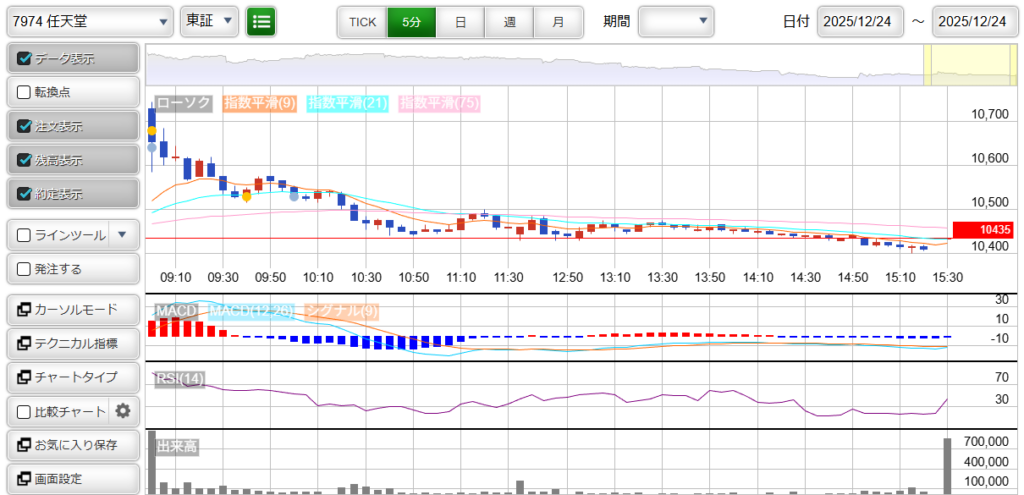Open the 期間 period dropdown
This screenshot has width=1024, height=495.
[x=676, y=21]
